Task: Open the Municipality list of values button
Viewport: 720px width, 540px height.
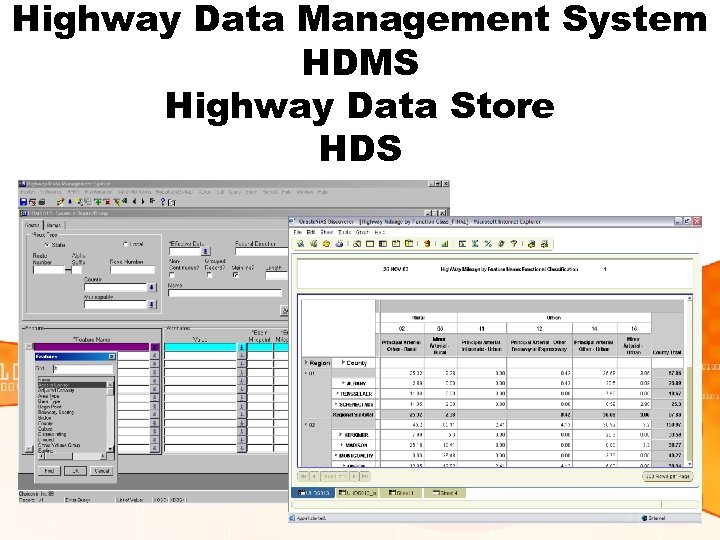Action: (152, 304)
